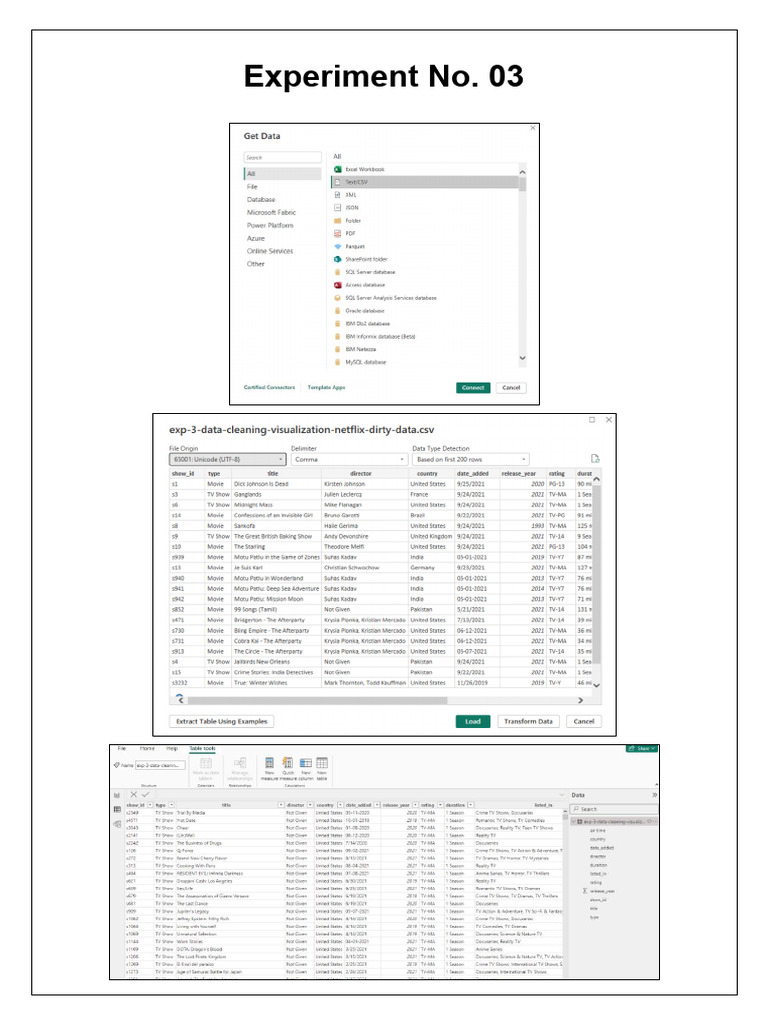Open the Home tab

coord(148,748)
